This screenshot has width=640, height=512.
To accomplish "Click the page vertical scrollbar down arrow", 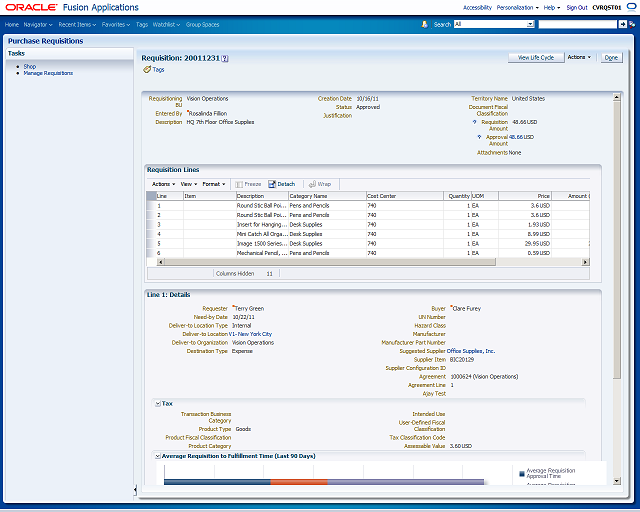I will click(616, 481).
